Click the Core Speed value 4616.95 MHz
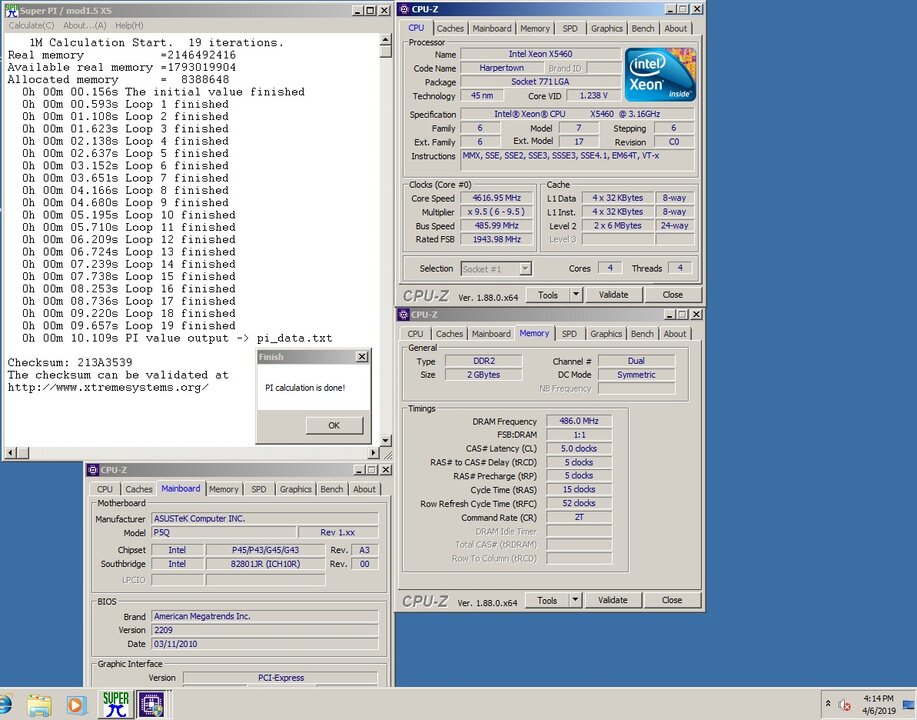This screenshot has height=720, width=917. (497, 198)
